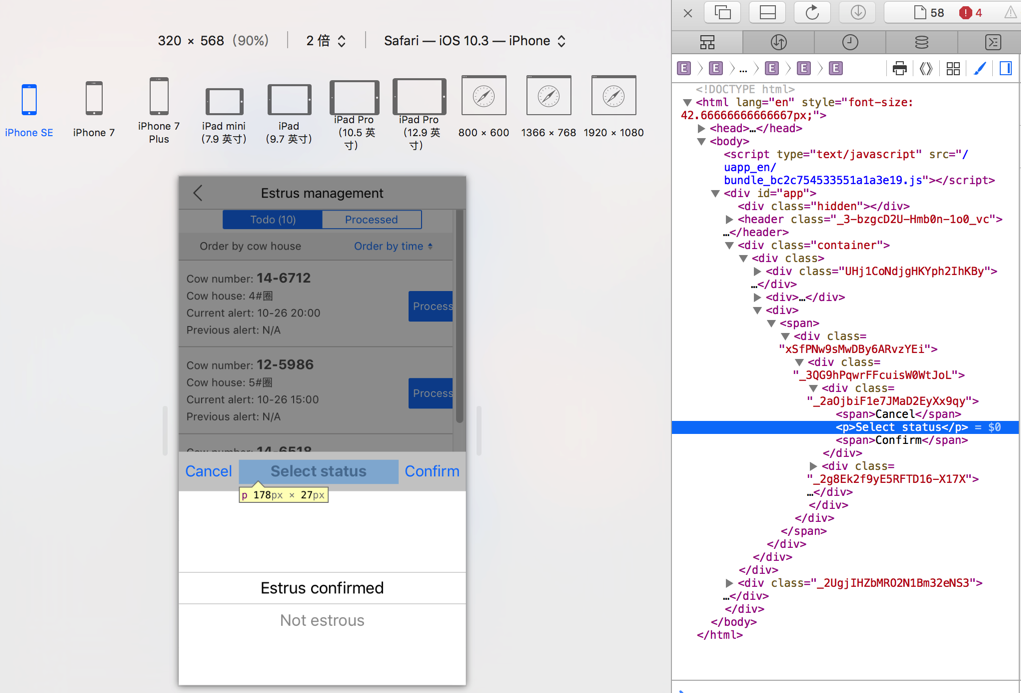The height and width of the screenshot is (693, 1021).
Task: Click the resource count 58 indicator
Action: (x=929, y=12)
